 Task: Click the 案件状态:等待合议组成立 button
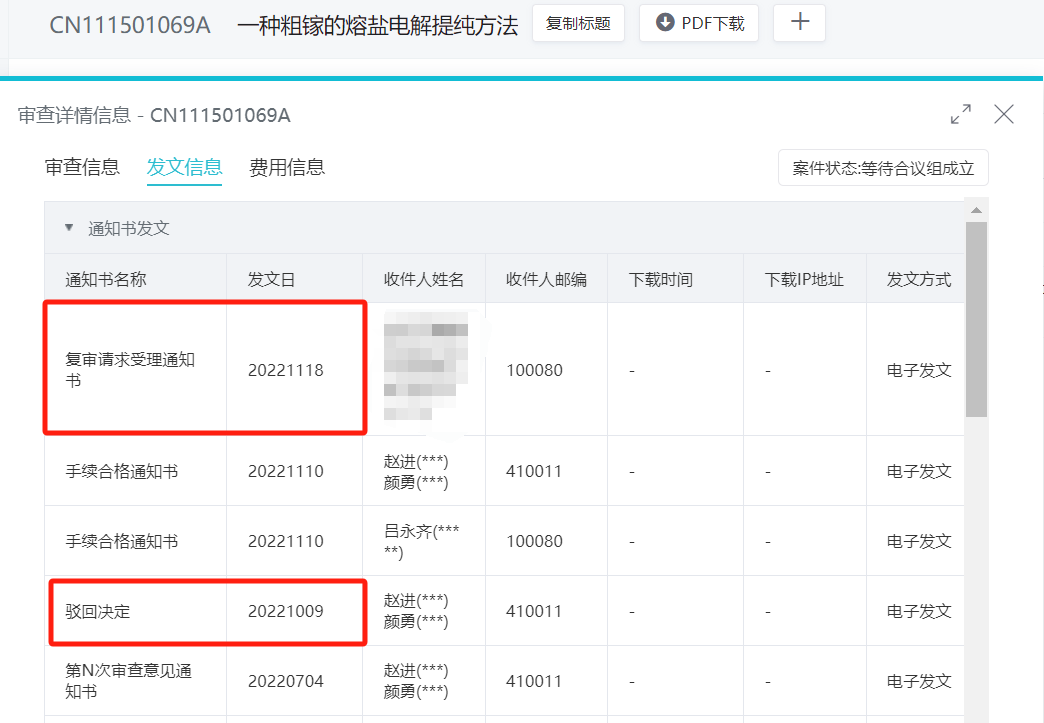[883, 168]
